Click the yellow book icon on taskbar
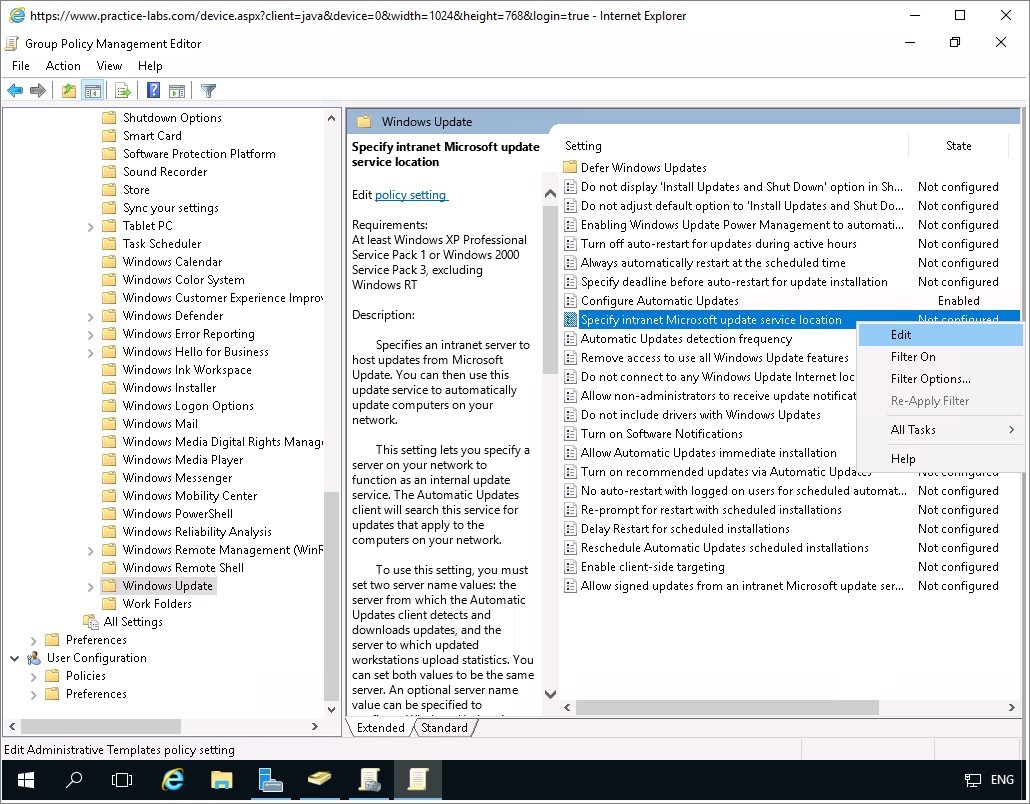Screen dimensions: 1030x804 click(x=319, y=780)
